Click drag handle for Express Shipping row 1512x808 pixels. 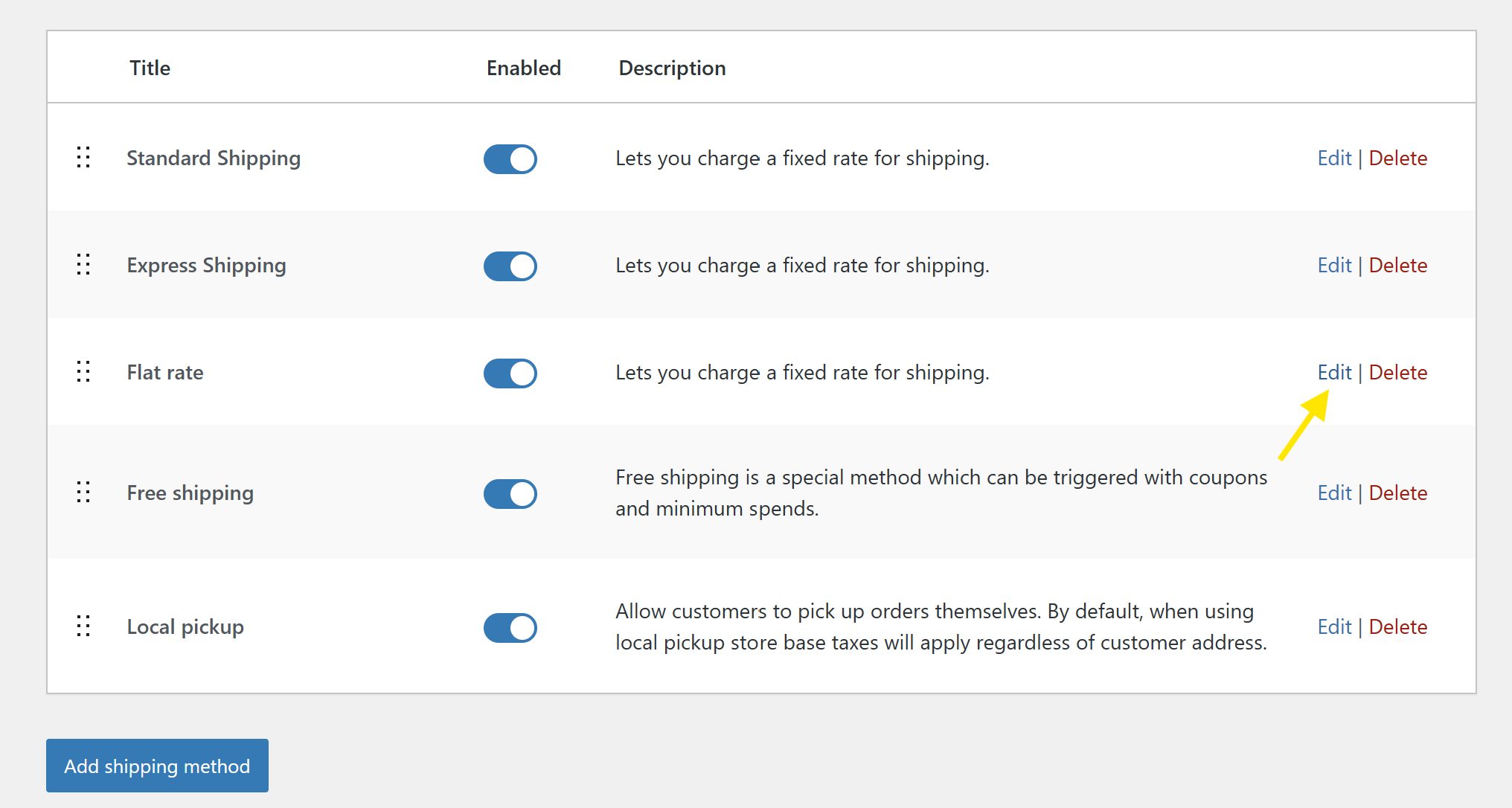click(83, 265)
